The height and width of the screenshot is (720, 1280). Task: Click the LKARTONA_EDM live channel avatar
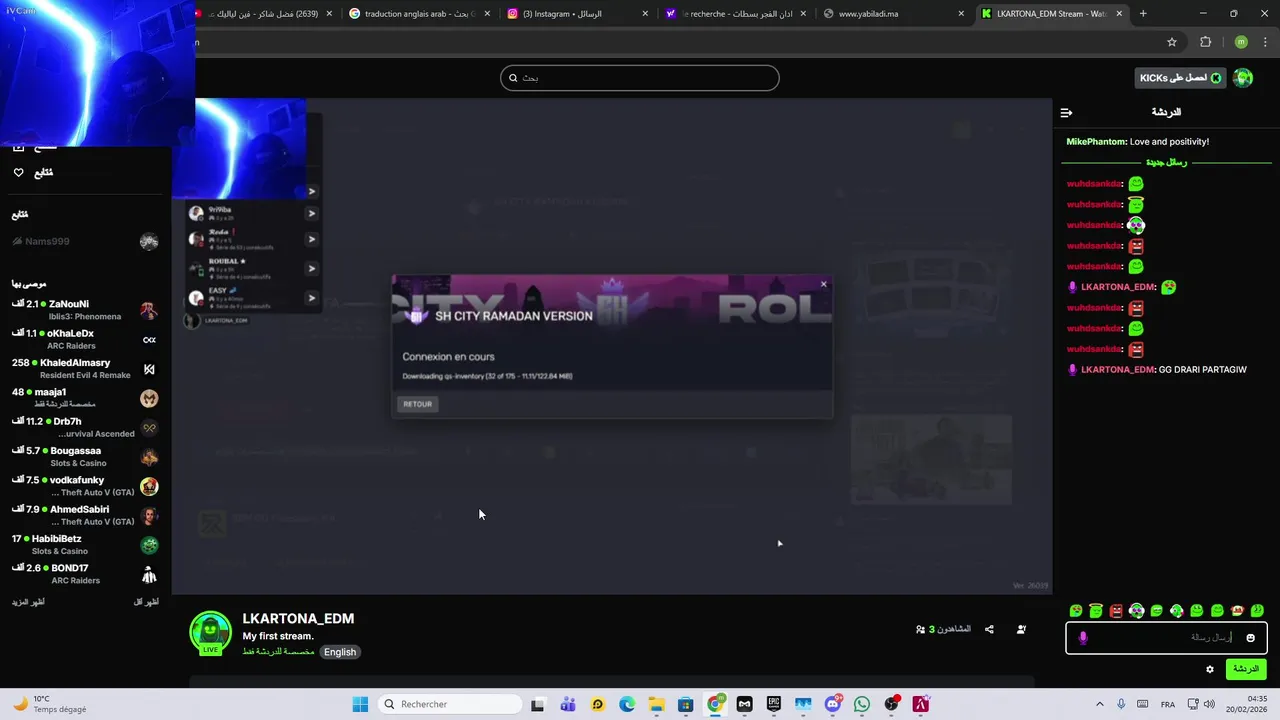tap(210, 634)
